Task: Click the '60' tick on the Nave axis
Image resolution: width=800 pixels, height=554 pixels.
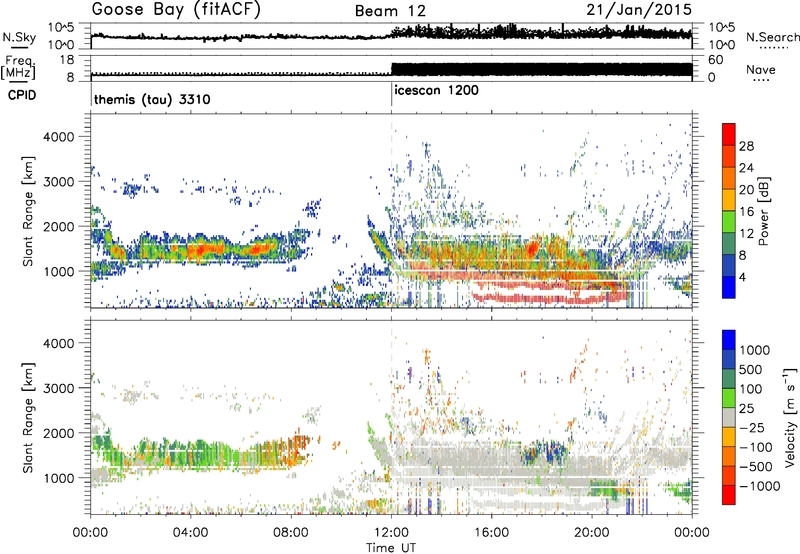Action: click(716, 60)
